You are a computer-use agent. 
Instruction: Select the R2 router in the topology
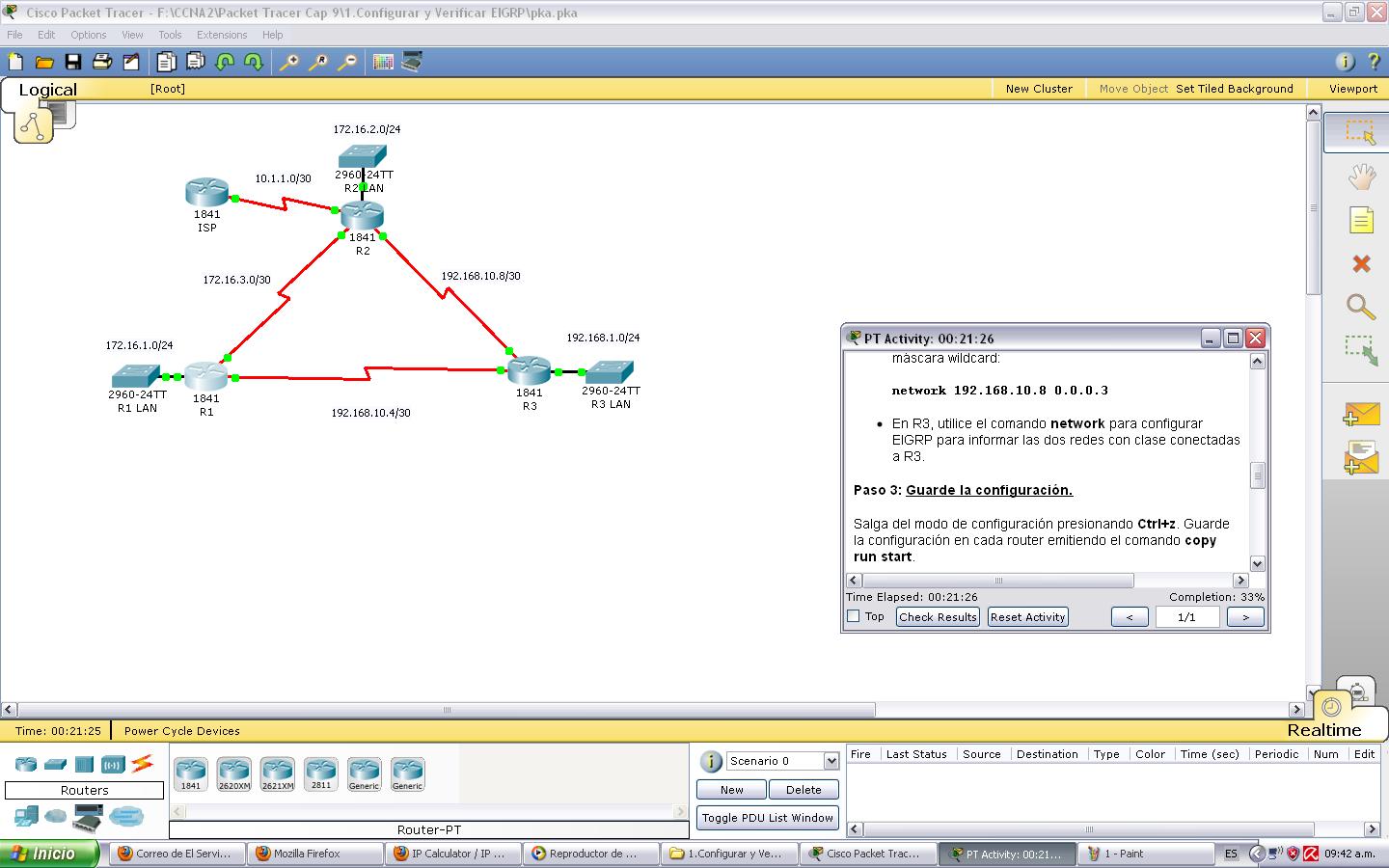[x=363, y=215]
